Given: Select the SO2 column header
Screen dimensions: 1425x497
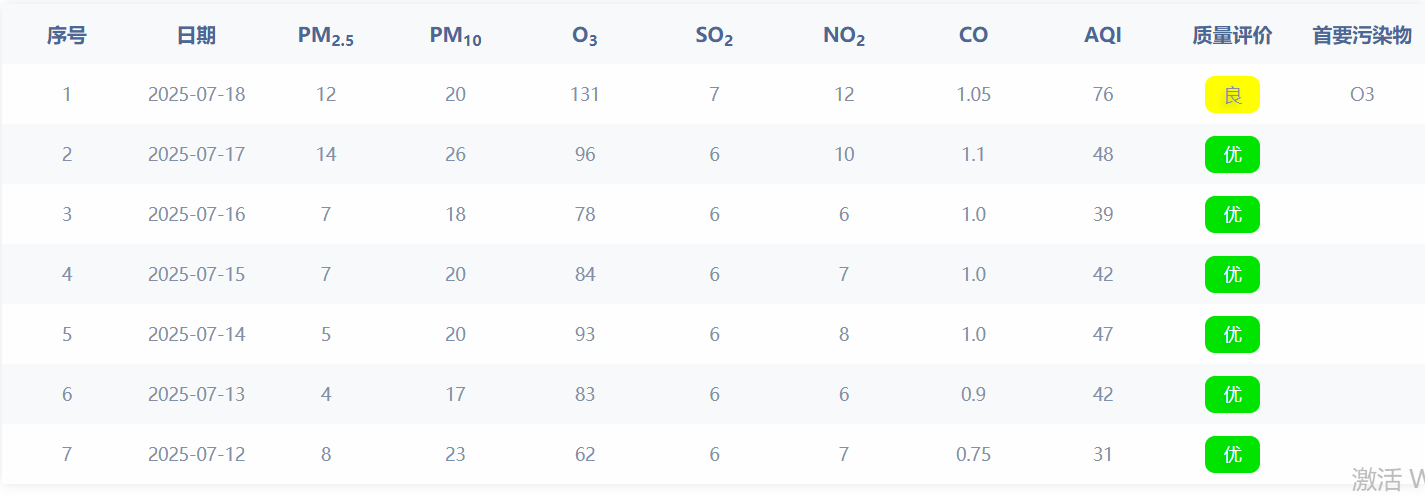Looking at the screenshot, I should click(x=714, y=37).
